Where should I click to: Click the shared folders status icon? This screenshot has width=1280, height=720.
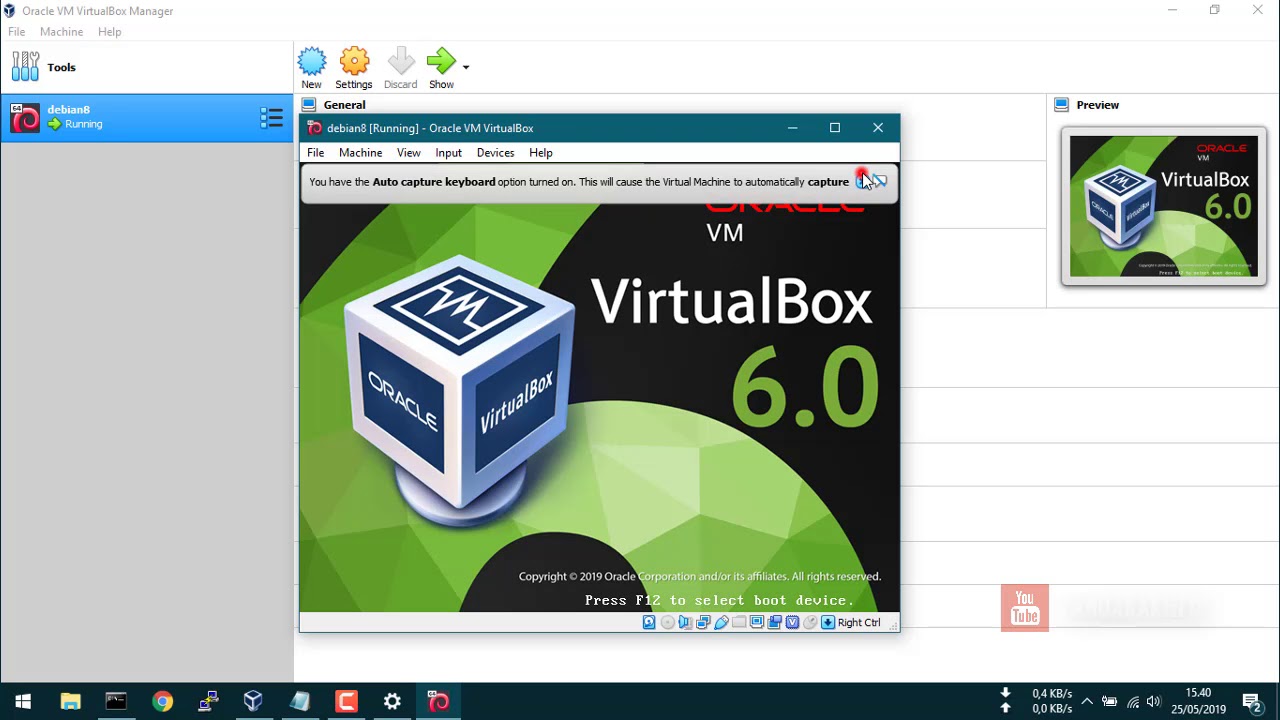click(x=739, y=622)
